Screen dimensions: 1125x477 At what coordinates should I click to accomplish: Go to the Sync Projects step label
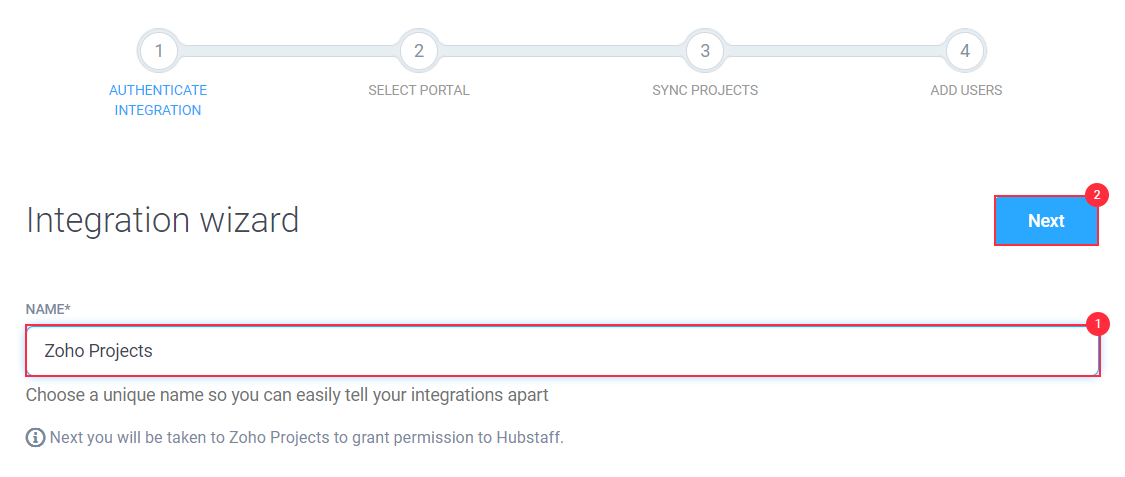click(705, 90)
